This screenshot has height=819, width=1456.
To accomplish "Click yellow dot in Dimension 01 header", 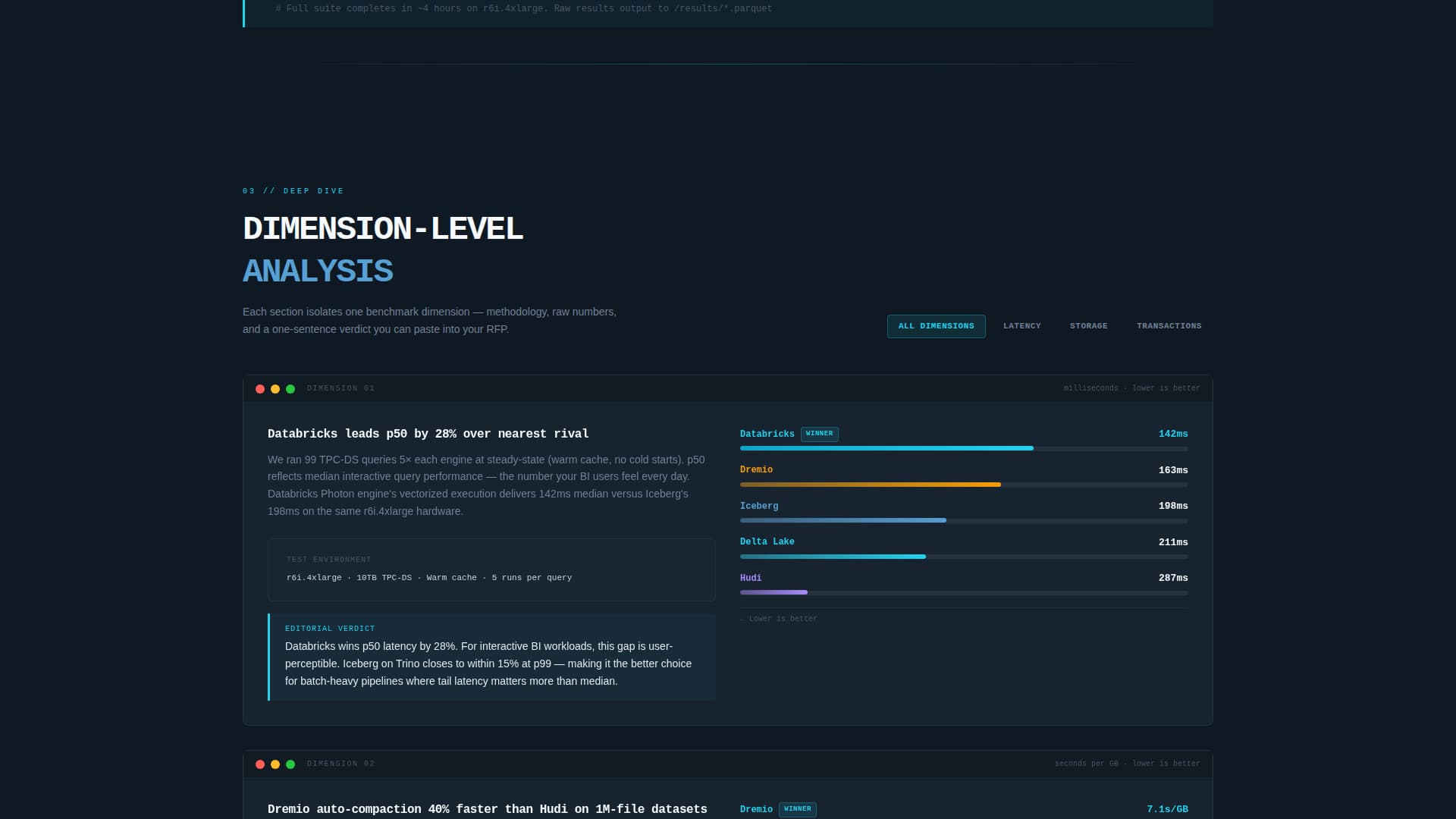I will (x=275, y=389).
